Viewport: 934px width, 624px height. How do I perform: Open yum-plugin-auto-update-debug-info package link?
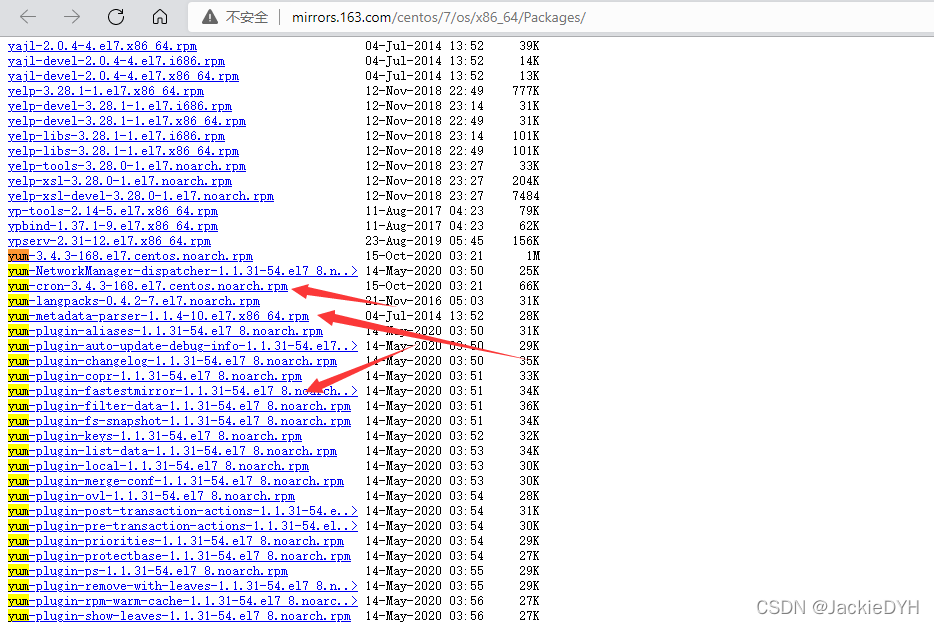183,346
